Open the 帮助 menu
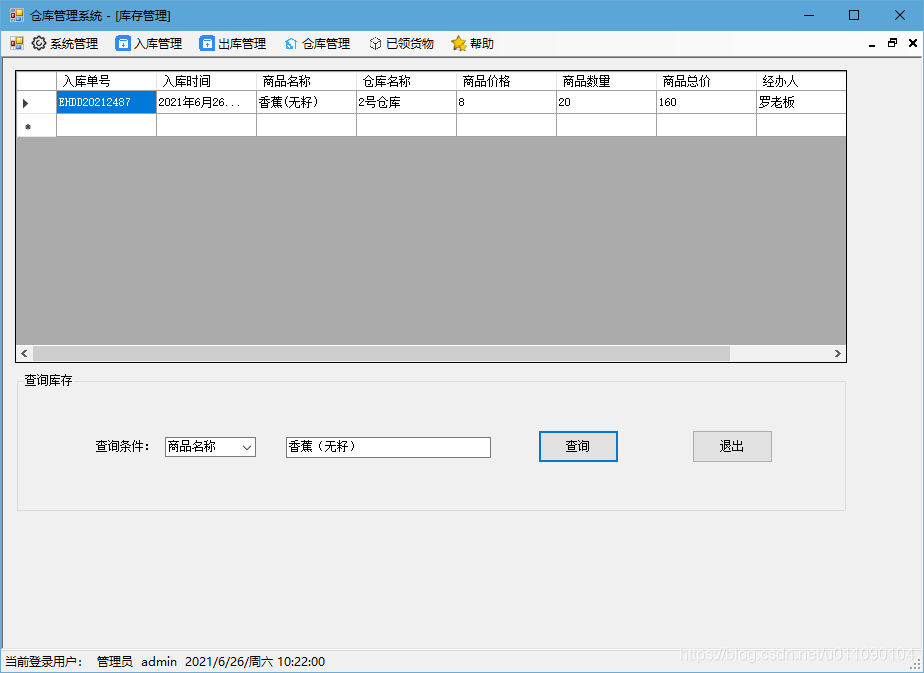This screenshot has width=924, height=673. (x=479, y=43)
